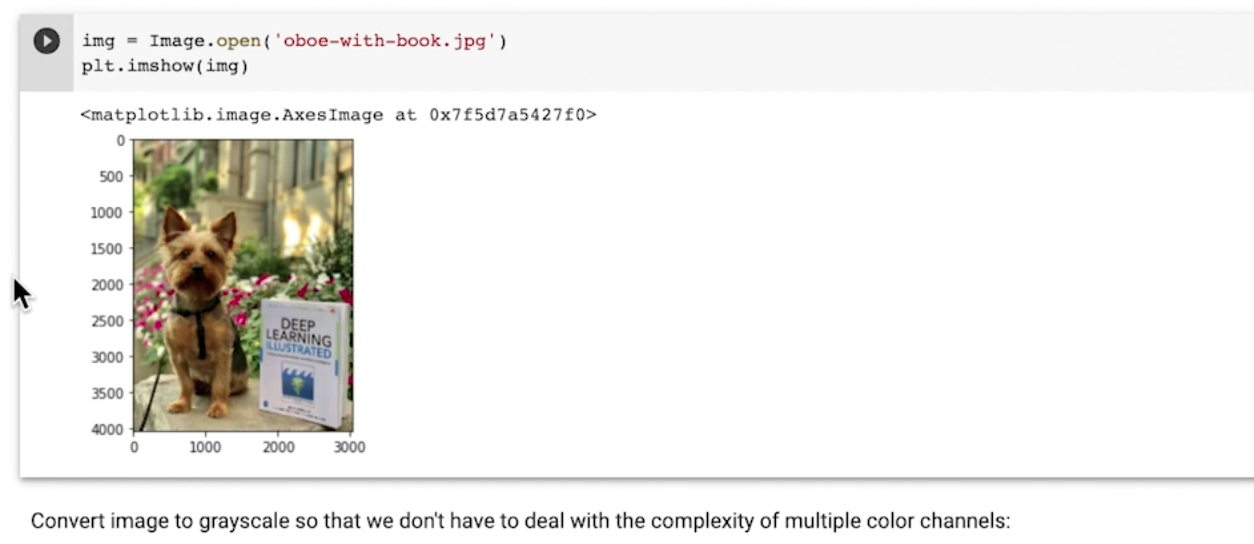Click the word Image in the code
This screenshot has height=544, width=1254.
[175, 42]
